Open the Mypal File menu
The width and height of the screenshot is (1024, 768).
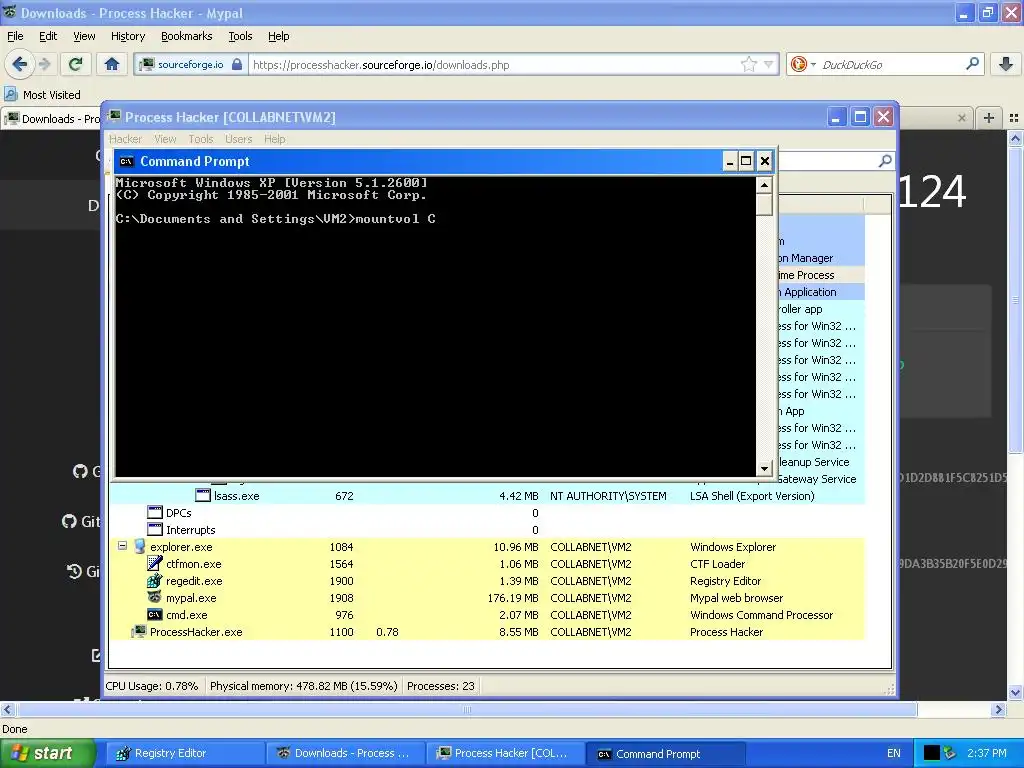coord(15,36)
